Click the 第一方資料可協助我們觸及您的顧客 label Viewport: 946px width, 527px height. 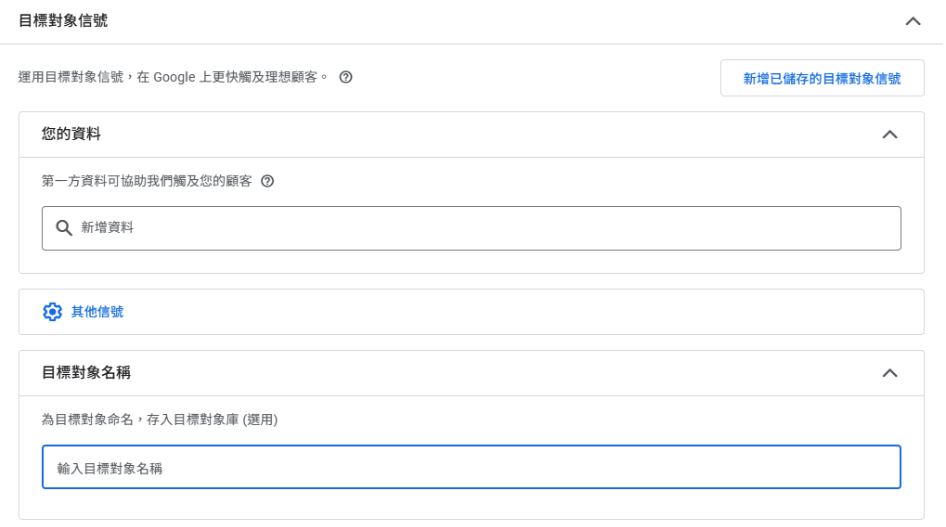pyautogui.click(x=146, y=182)
